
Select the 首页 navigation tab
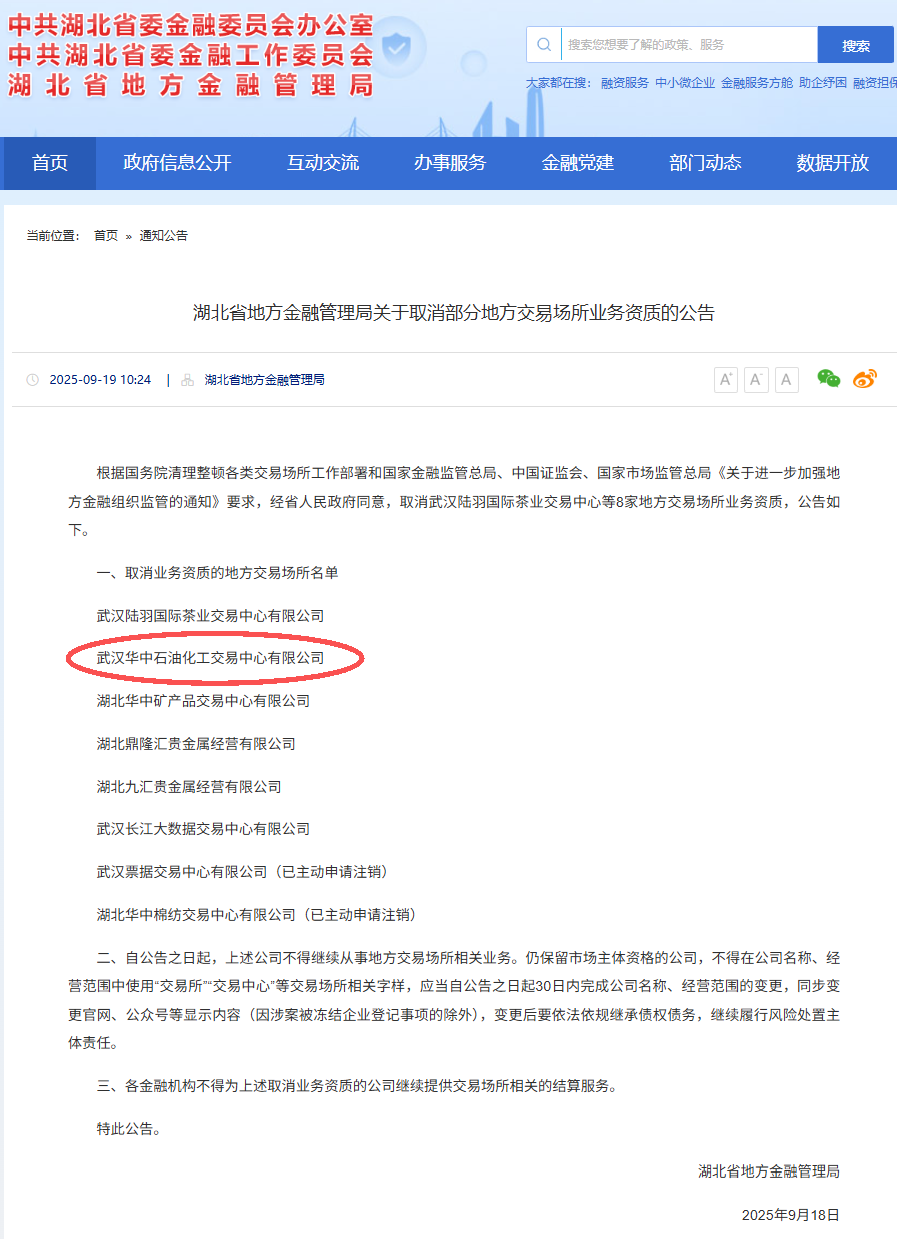click(x=48, y=163)
